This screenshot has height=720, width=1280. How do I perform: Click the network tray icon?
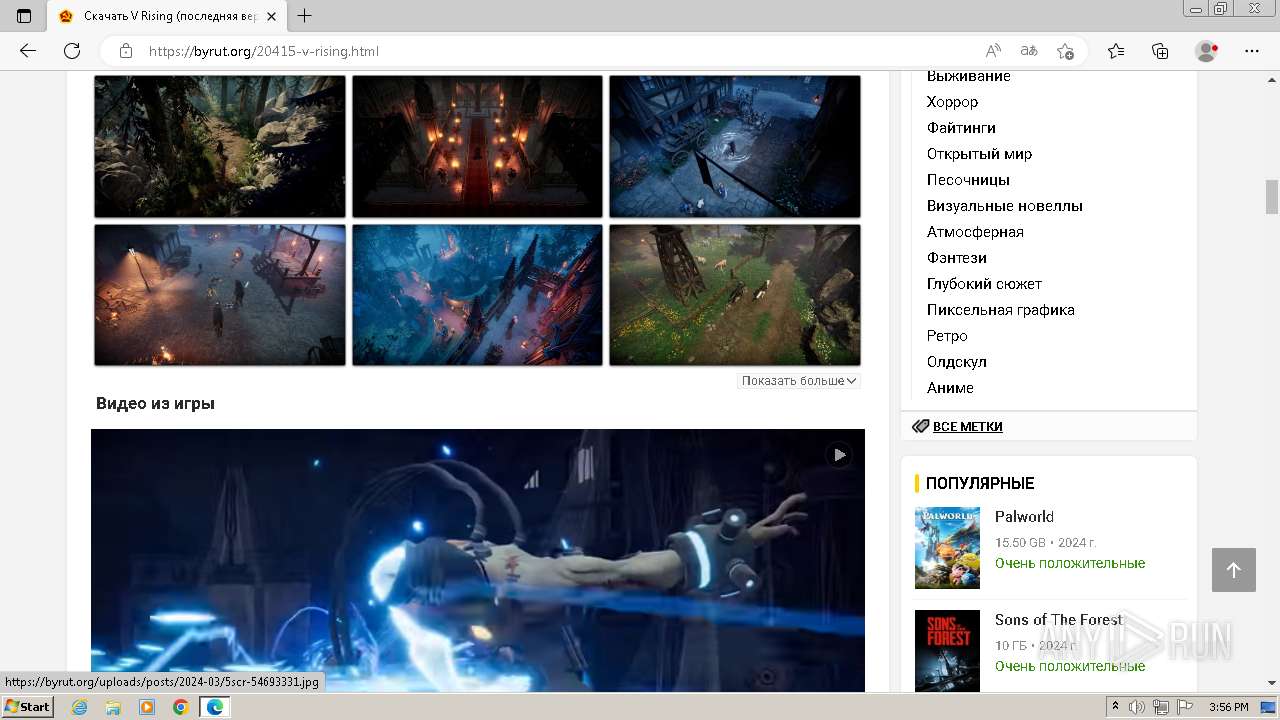[1160, 707]
